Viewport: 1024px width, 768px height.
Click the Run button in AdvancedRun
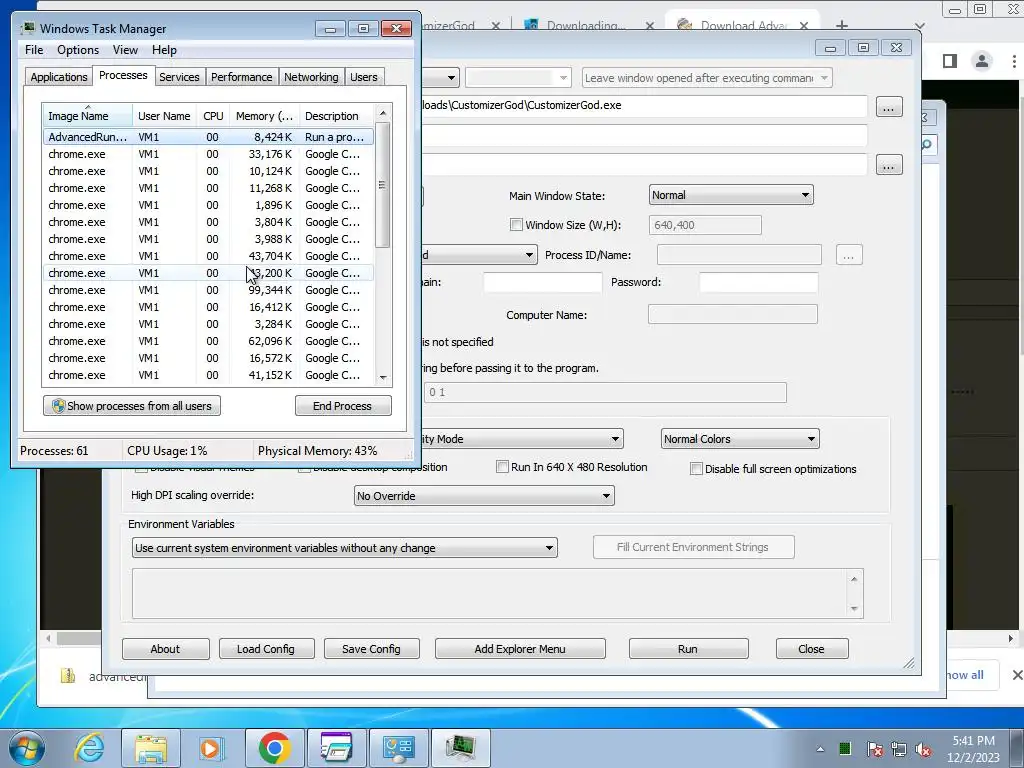(x=688, y=648)
